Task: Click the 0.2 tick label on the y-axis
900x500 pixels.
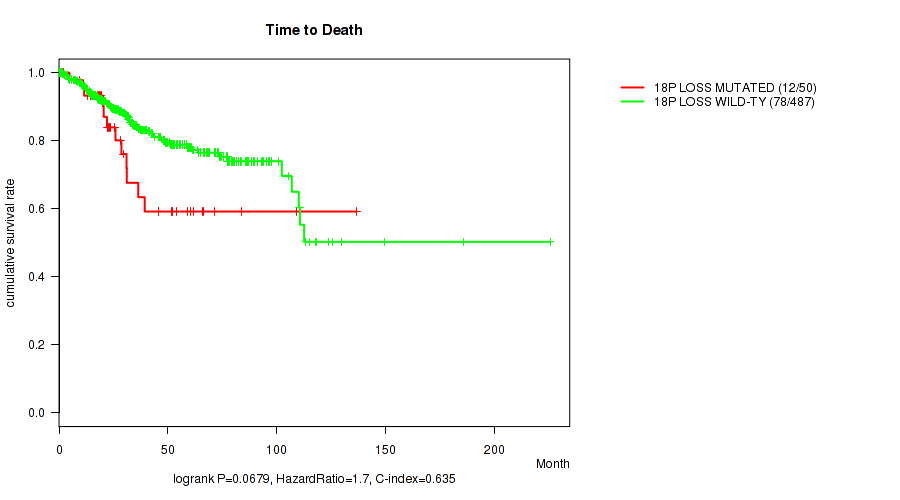Action: (36, 345)
